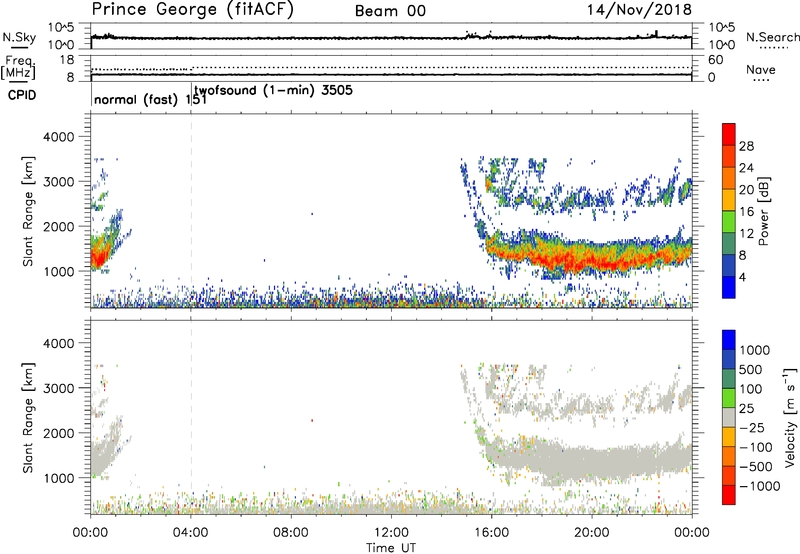This screenshot has height=554, width=800.
Task: Click the 'Prince George (fitACF)' title
Action: [192, 9]
